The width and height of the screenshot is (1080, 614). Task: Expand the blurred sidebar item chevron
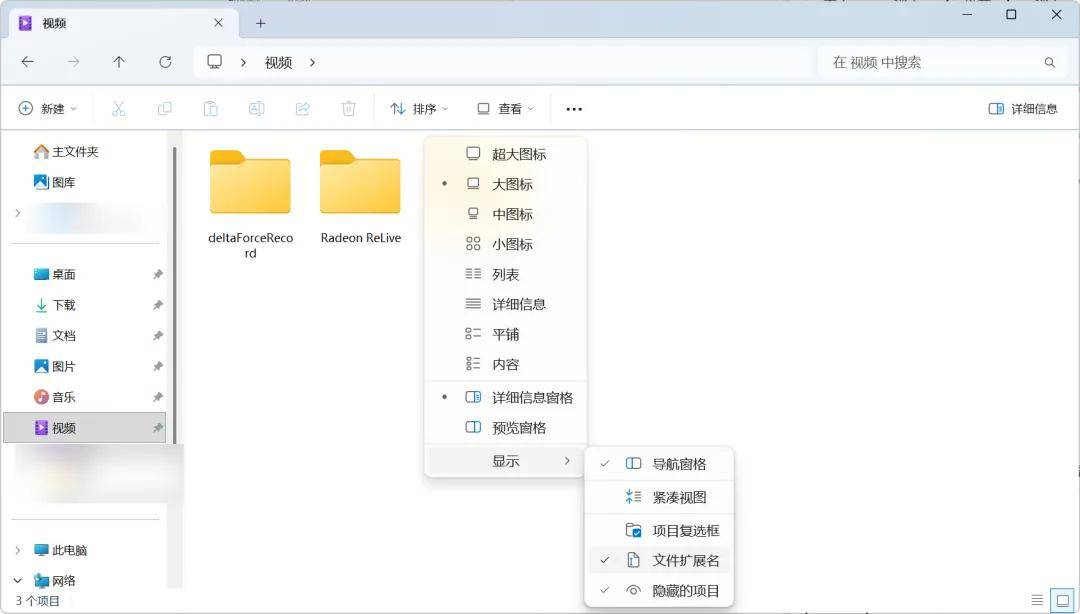coord(18,213)
